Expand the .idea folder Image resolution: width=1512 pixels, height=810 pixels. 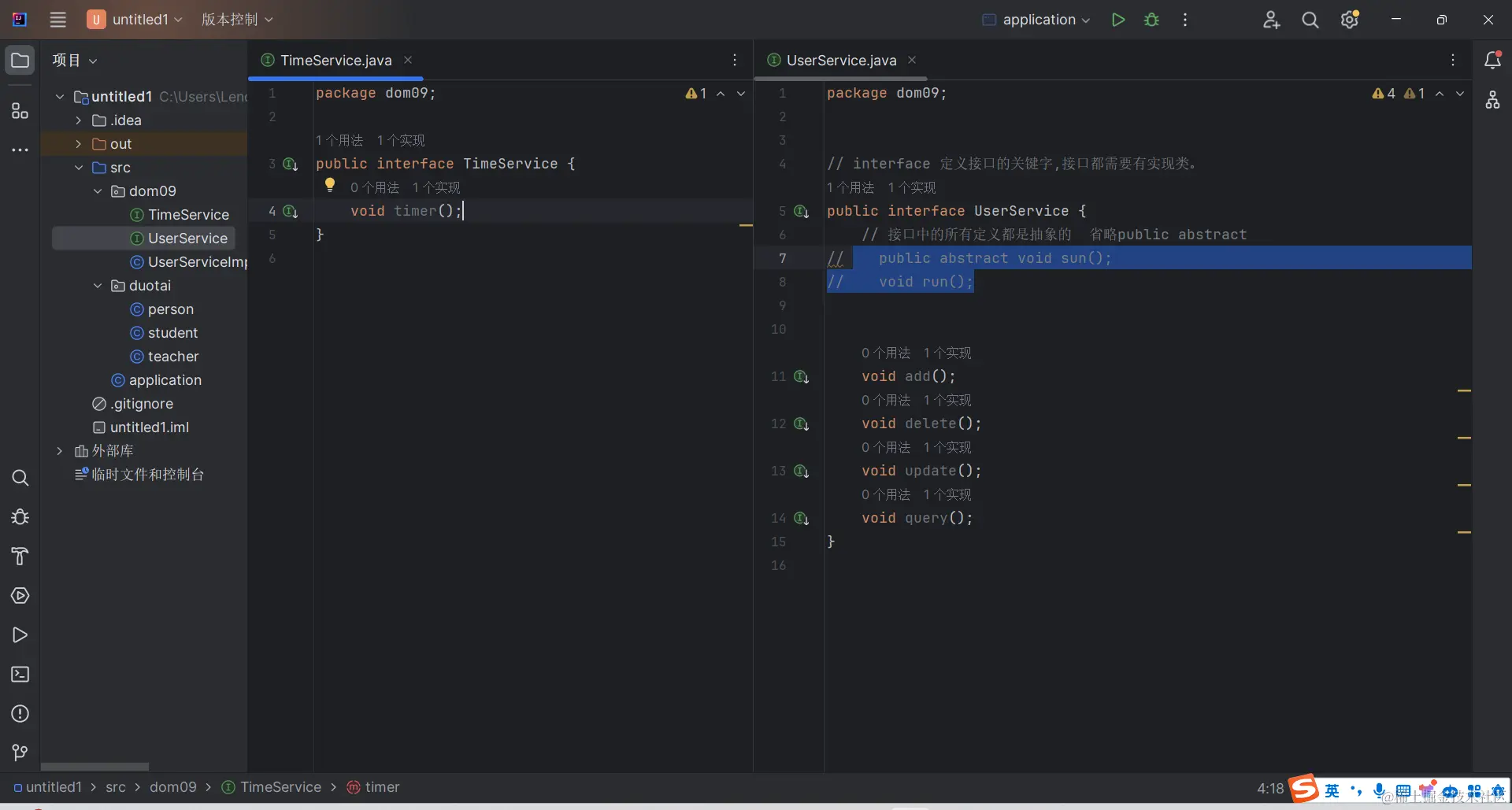(x=79, y=120)
